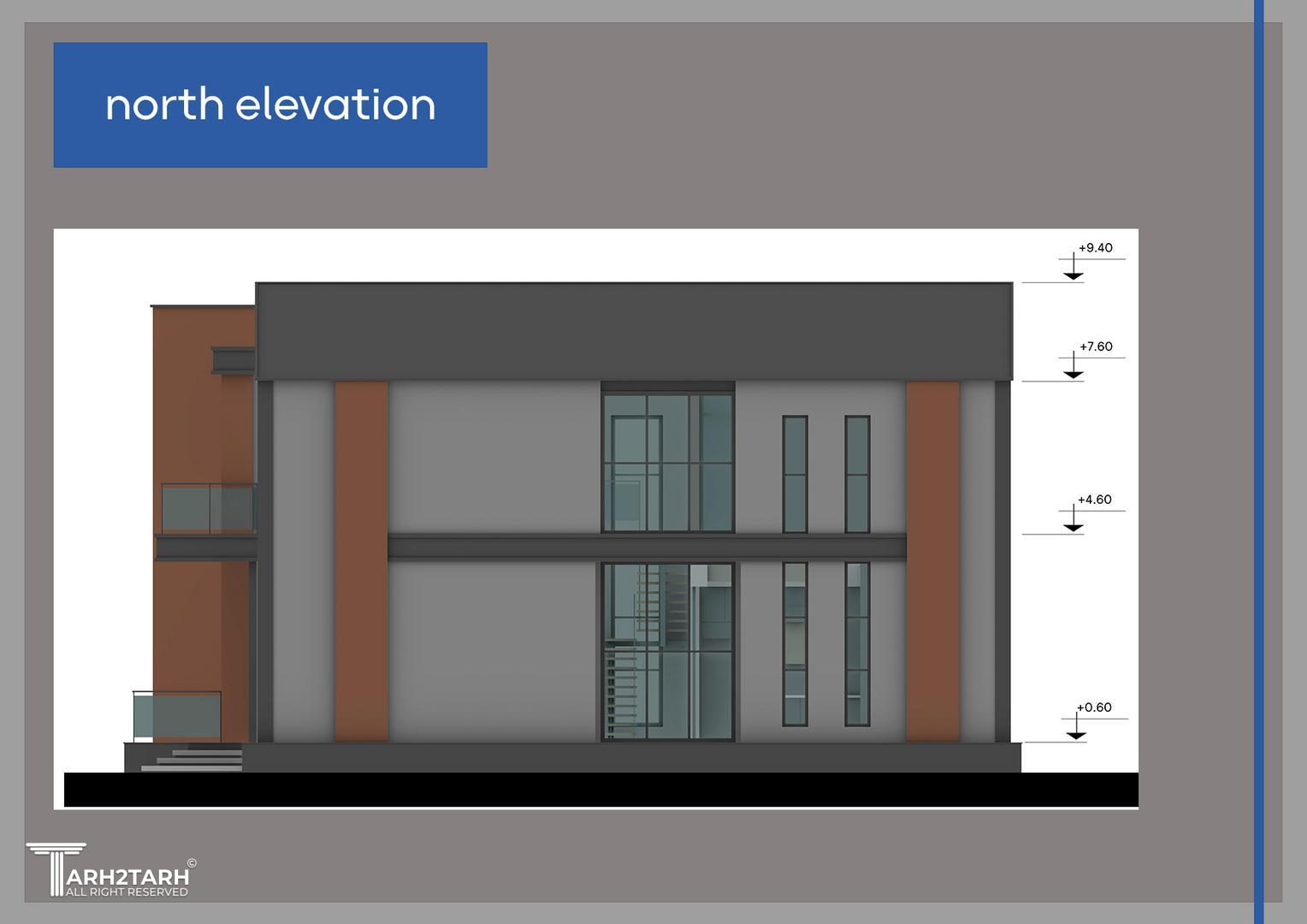
Task: Click the north elevation drawing image
Action: [595, 518]
